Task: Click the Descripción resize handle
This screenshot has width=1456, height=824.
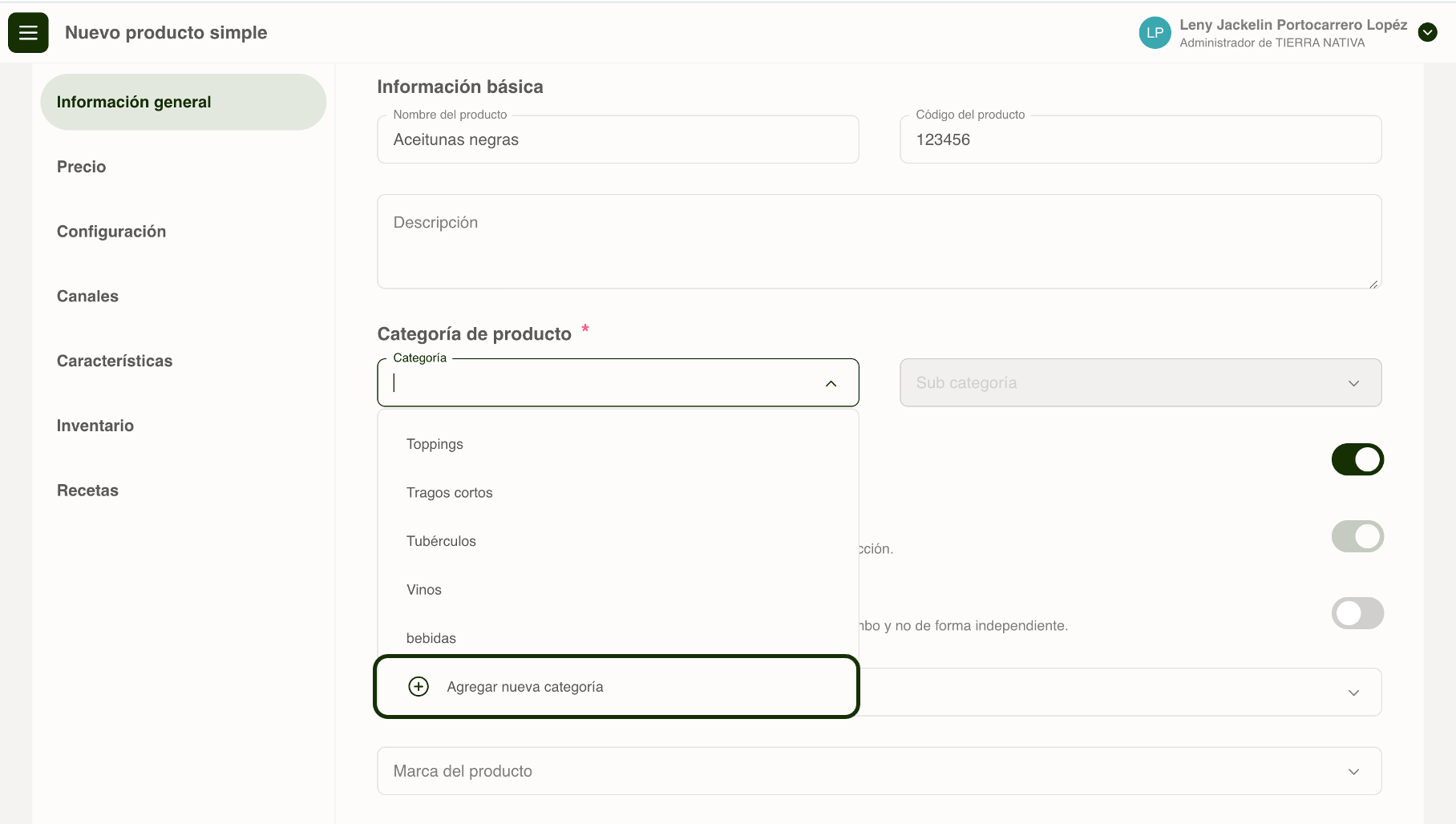Action: [1373, 284]
